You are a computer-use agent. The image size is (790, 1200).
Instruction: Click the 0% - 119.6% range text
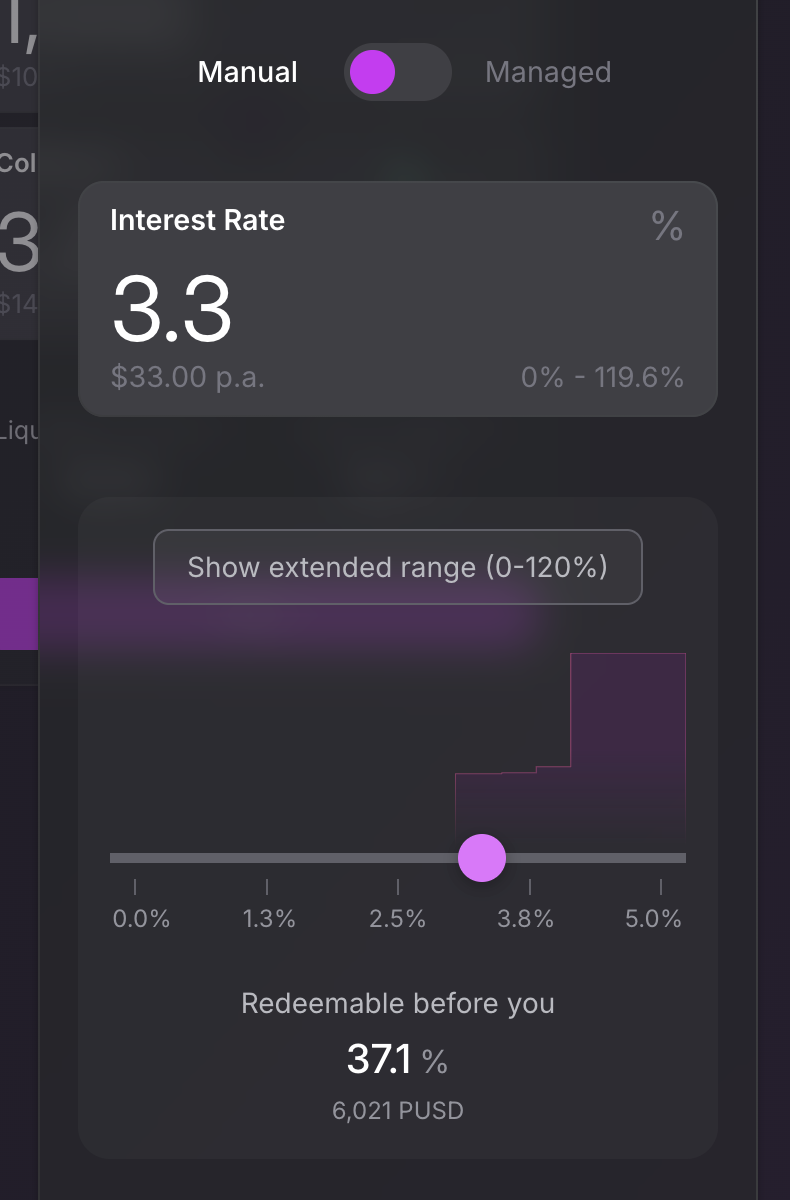602,377
